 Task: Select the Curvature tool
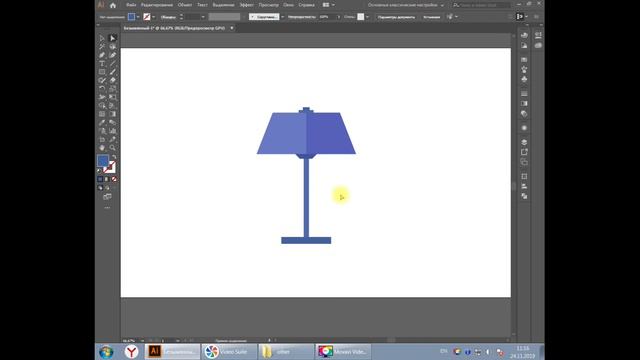(113, 55)
